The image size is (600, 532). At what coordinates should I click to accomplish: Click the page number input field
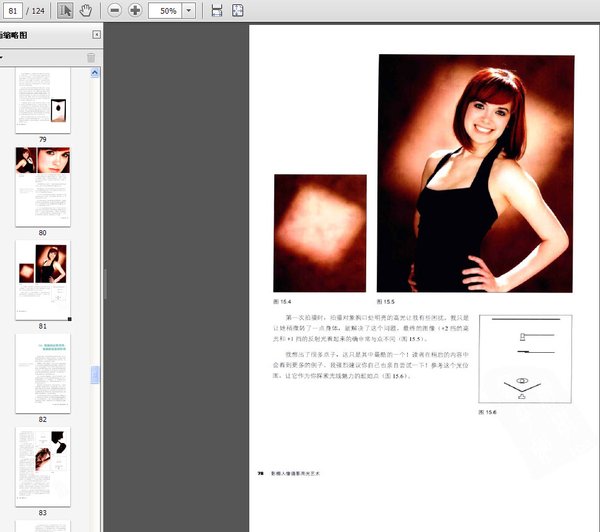[15, 10]
